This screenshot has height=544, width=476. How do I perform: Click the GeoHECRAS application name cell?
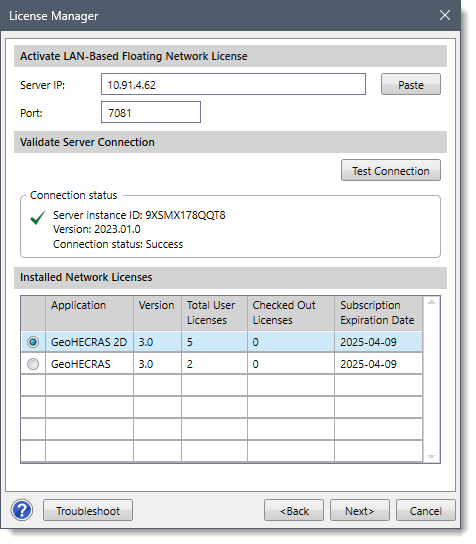point(89,364)
